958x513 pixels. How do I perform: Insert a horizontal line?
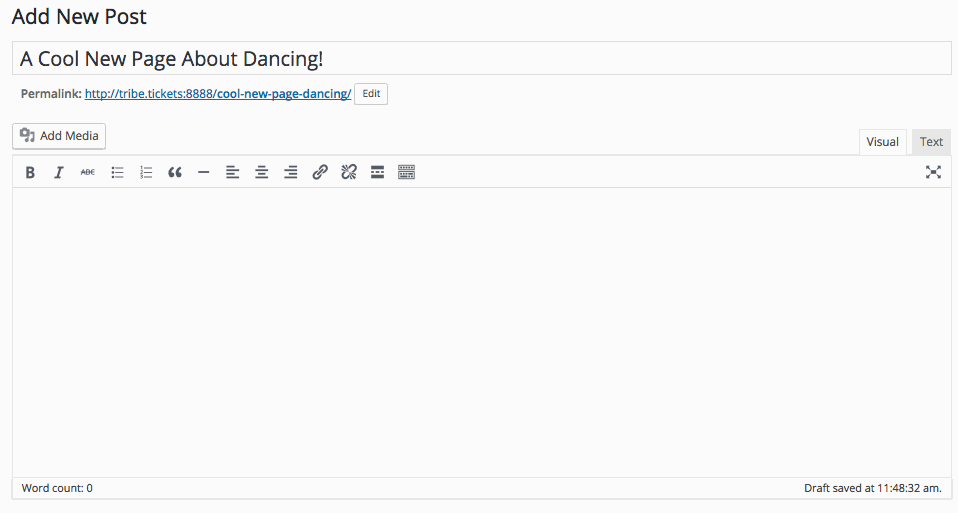click(x=204, y=172)
